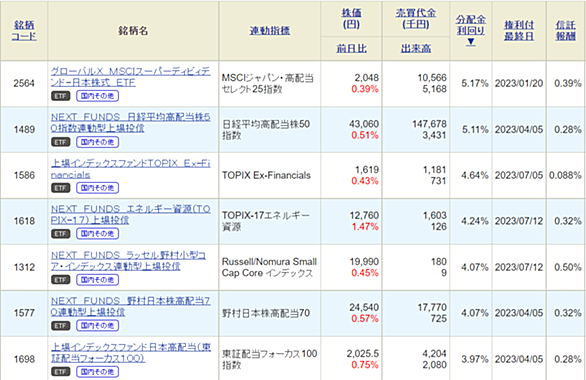The image size is (586, 380).
Task: Select code cell 1577
Action: 24,313
